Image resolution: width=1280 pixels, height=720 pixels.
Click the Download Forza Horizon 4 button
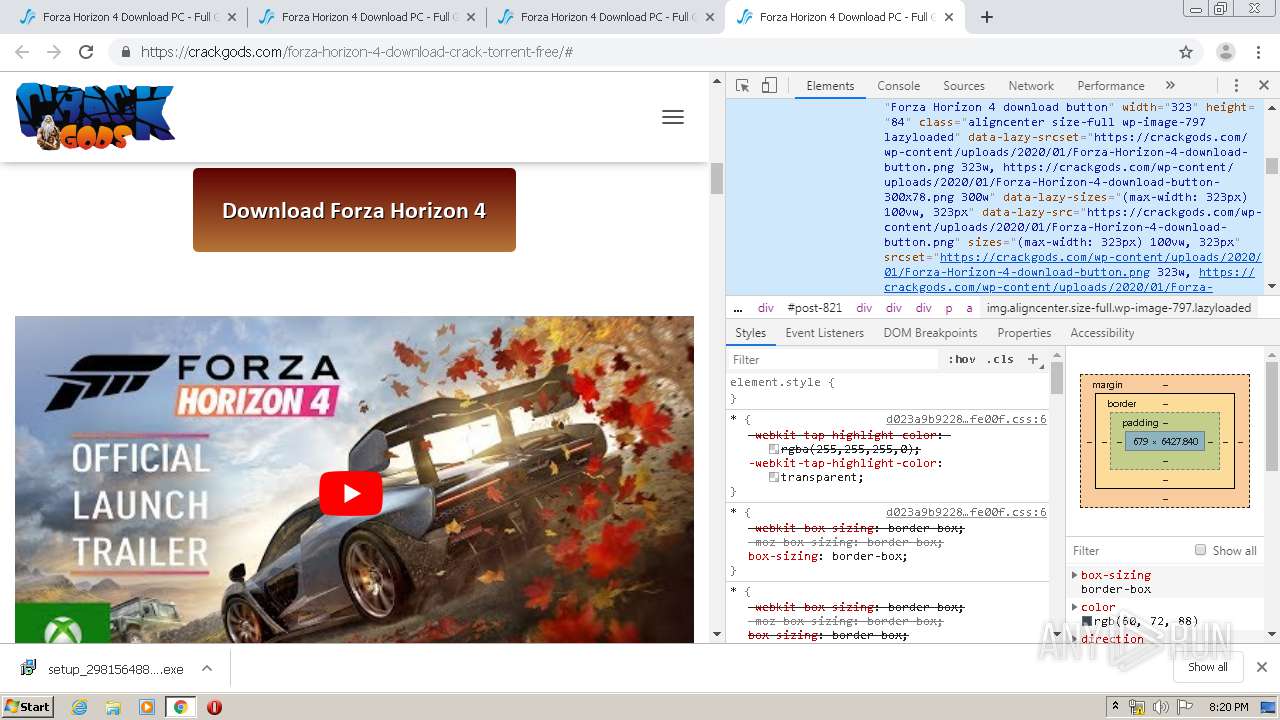click(x=354, y=210)
